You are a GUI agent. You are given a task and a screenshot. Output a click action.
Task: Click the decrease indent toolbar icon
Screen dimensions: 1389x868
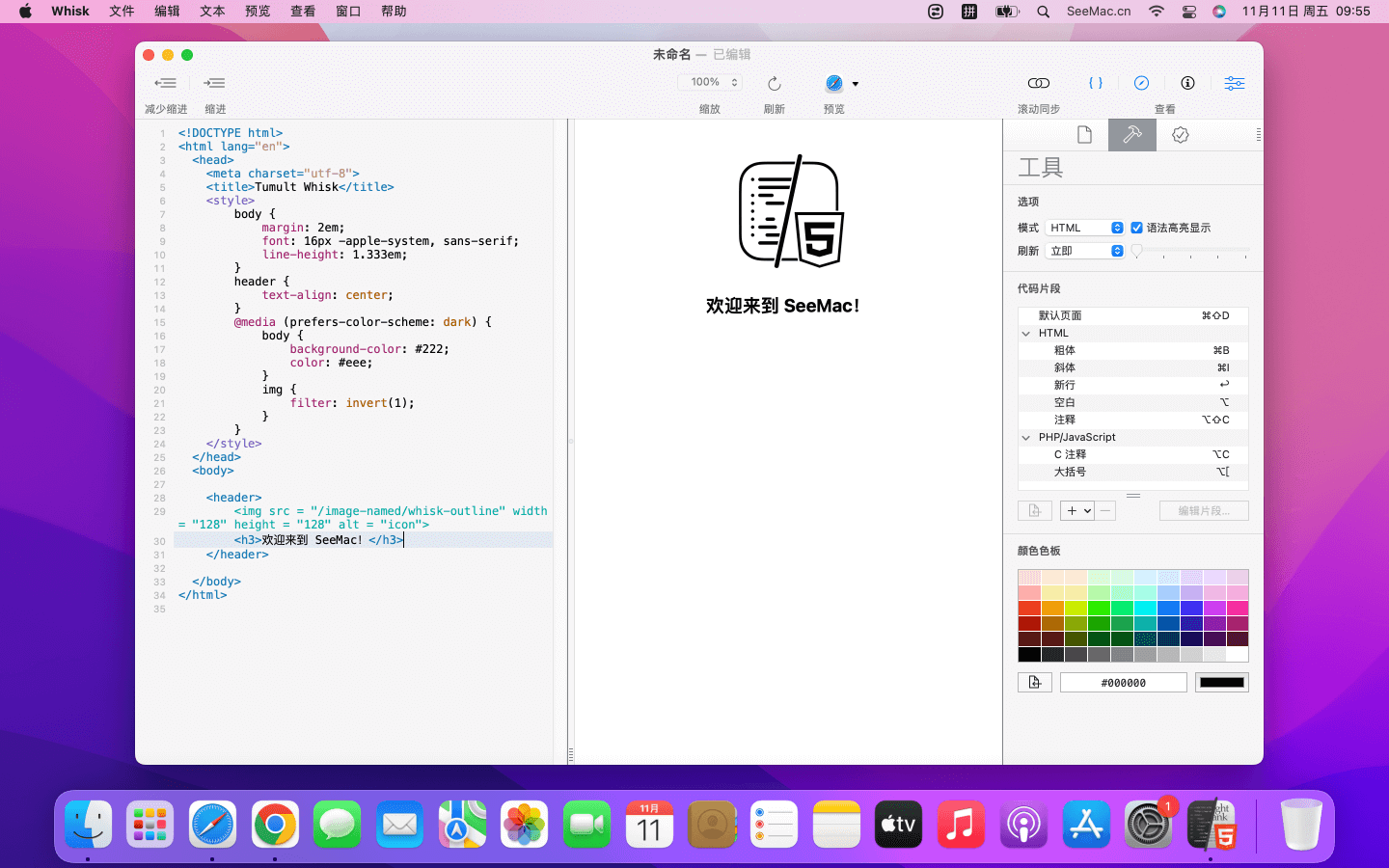pos(165,84)
